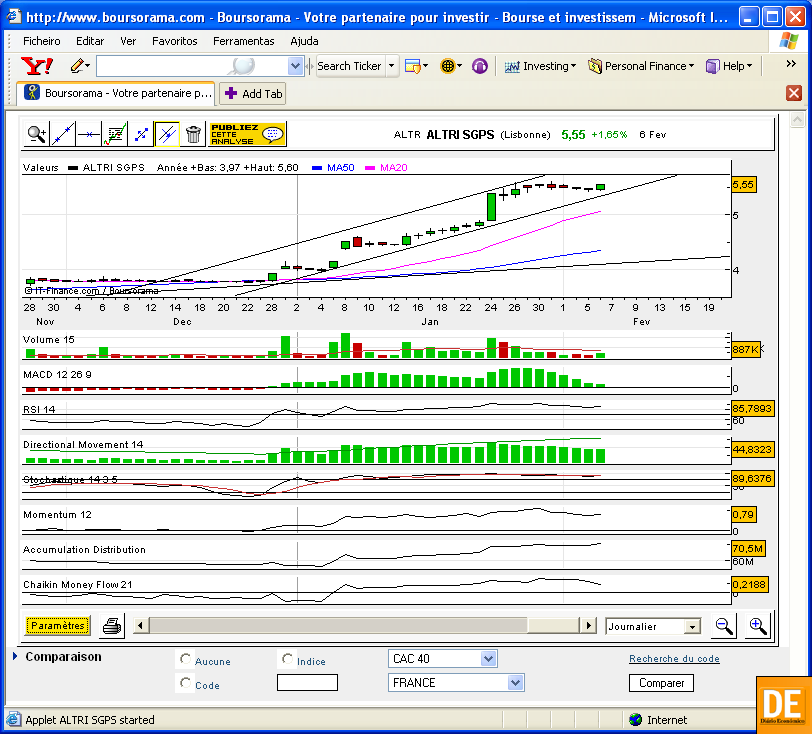
Task: Click the Chaikin Money Flow 21 label
Action: pos(78,584)
